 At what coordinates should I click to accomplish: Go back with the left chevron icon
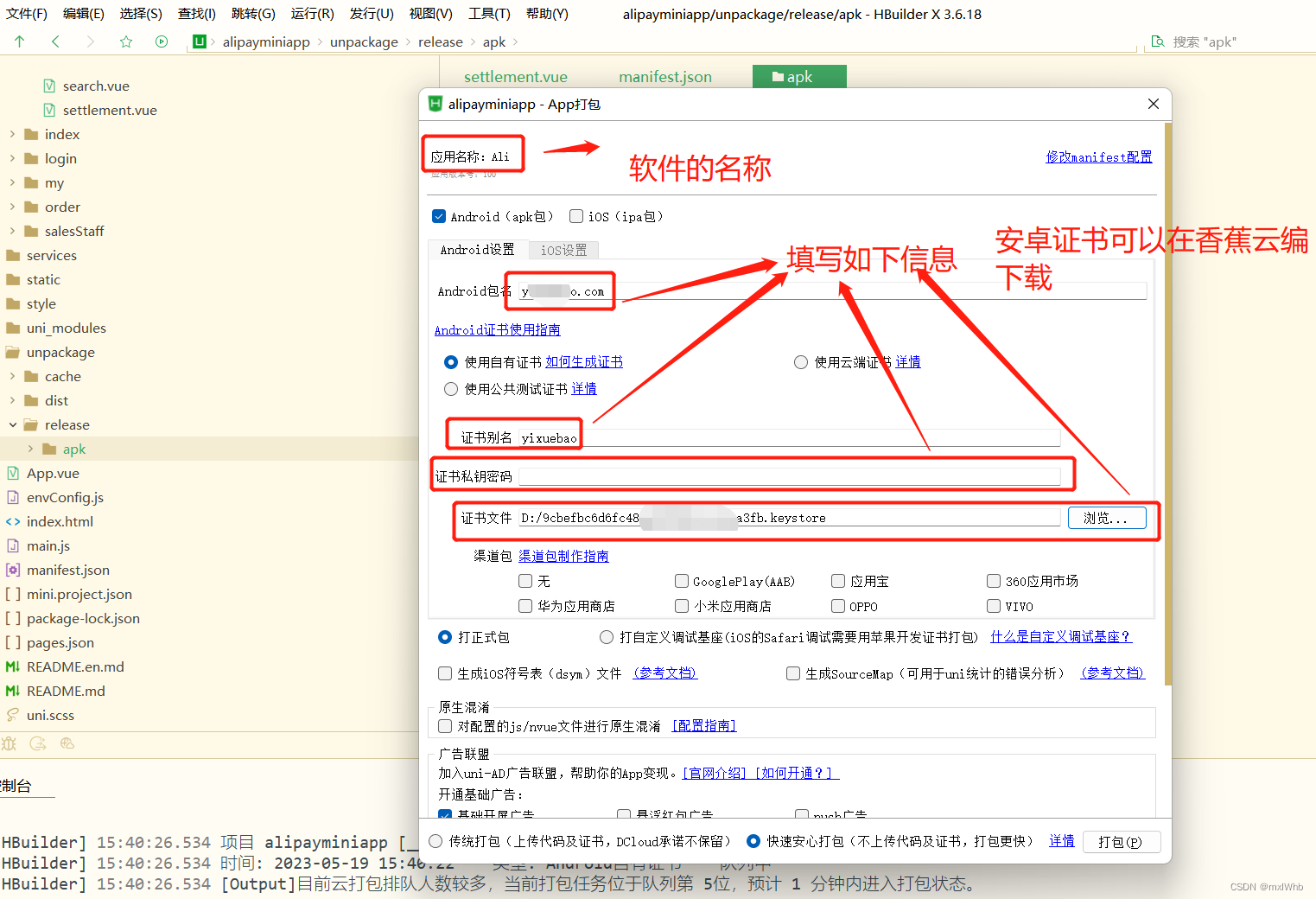click(x=55, y=41)
